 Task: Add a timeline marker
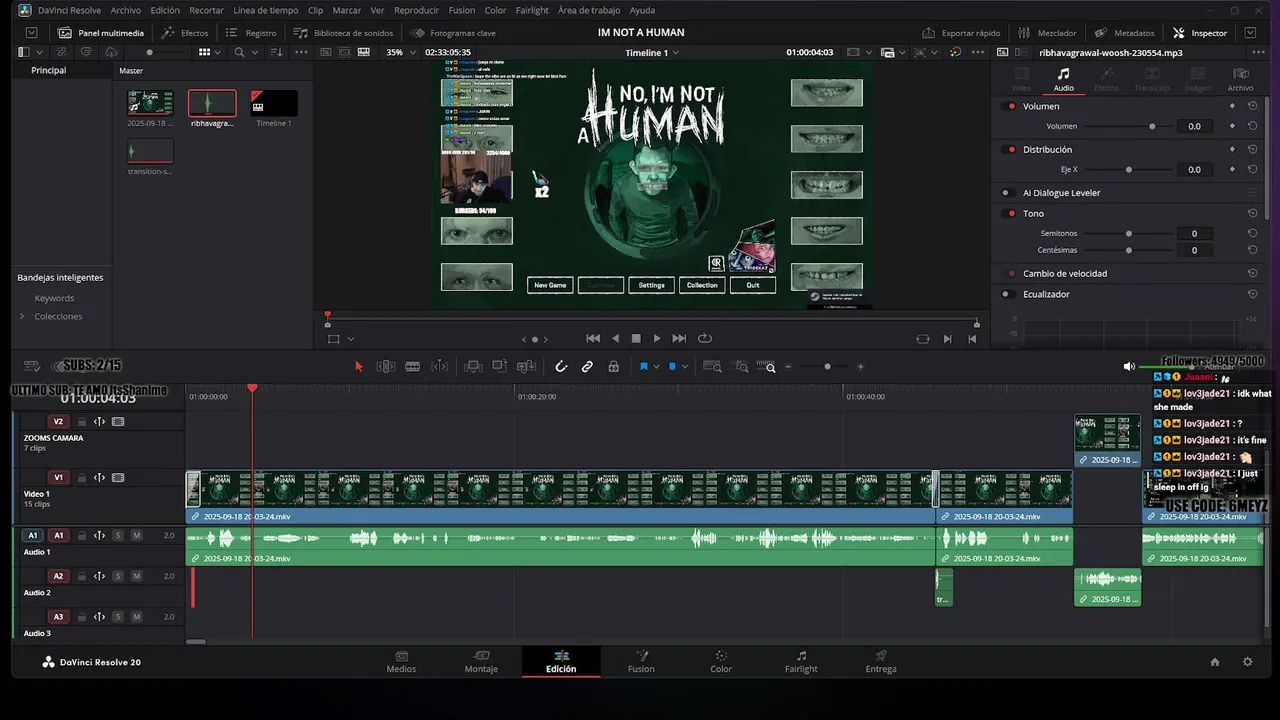(672, 367)
